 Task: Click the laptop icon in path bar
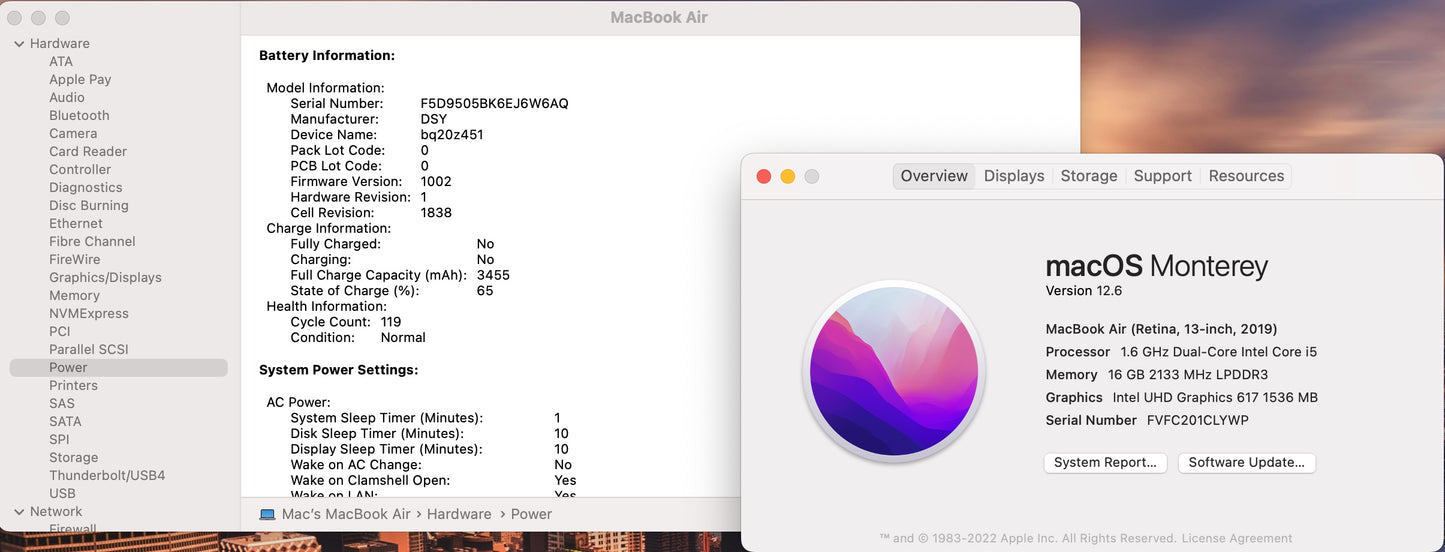tap(267, 514)
